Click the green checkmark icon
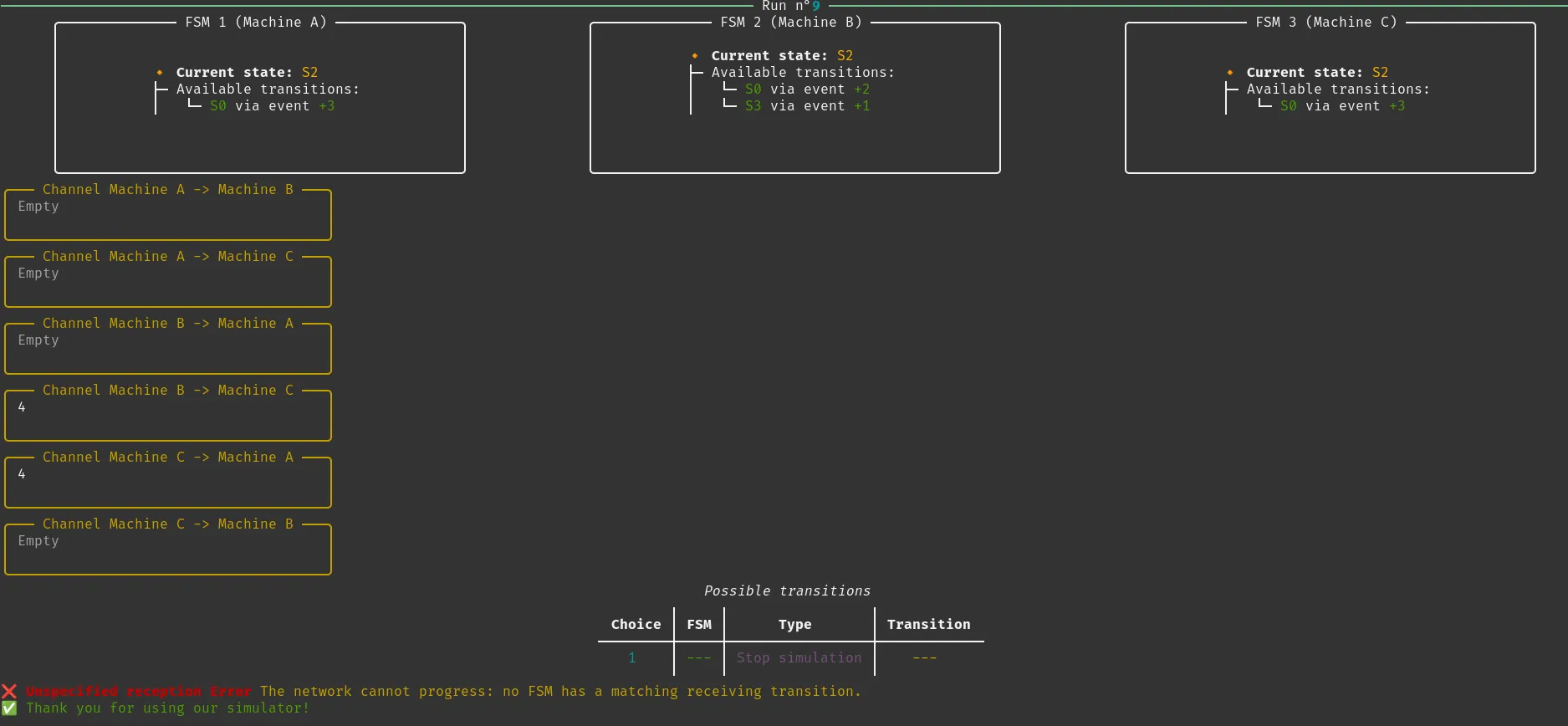1568x726 pixels. pos(9,708)
